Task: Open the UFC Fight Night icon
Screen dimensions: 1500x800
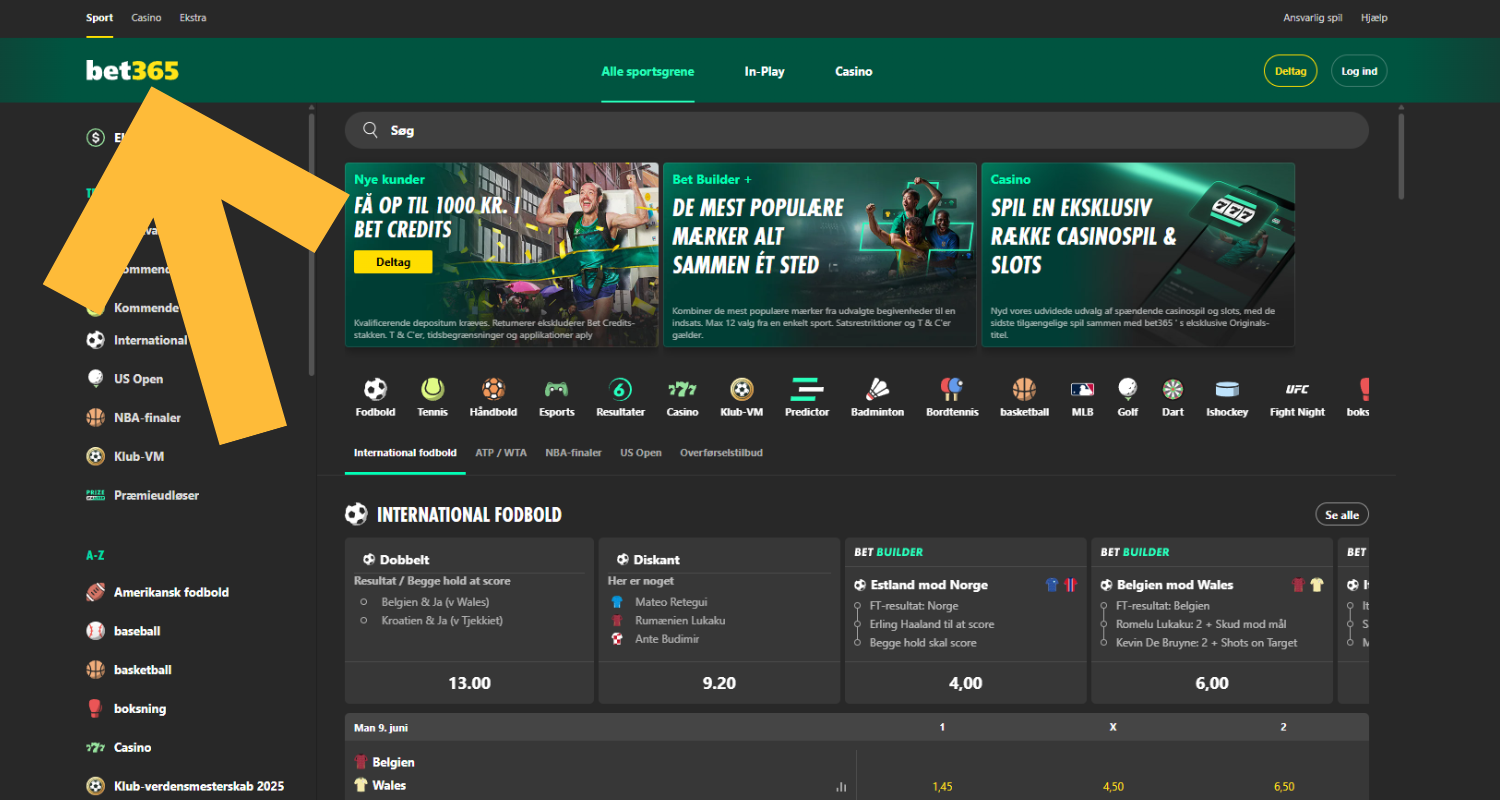Action: tap(1297, 397)
